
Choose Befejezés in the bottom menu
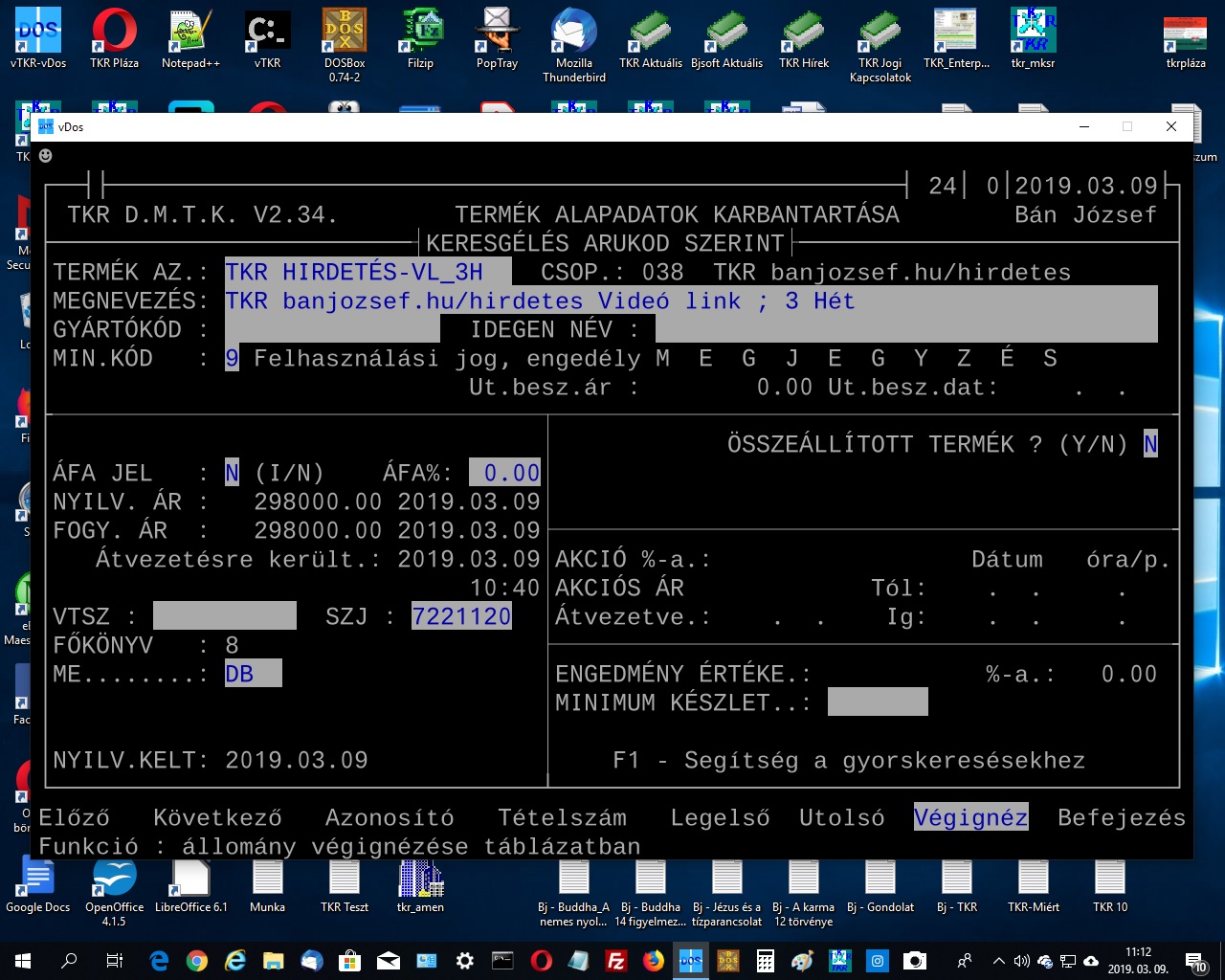(1121, 817)
